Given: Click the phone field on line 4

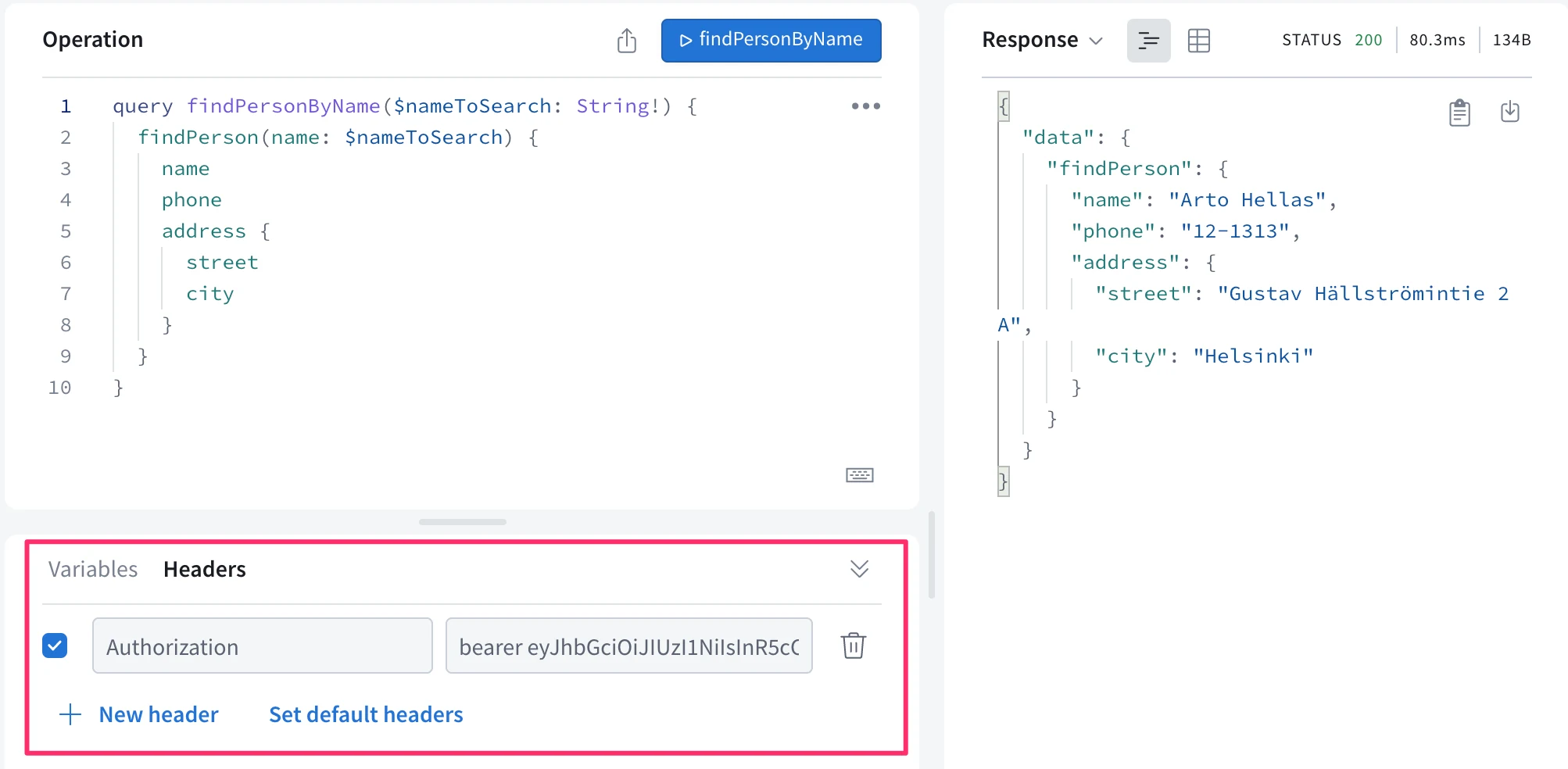Looking at the screenshot, I should (x=192, y=200).
